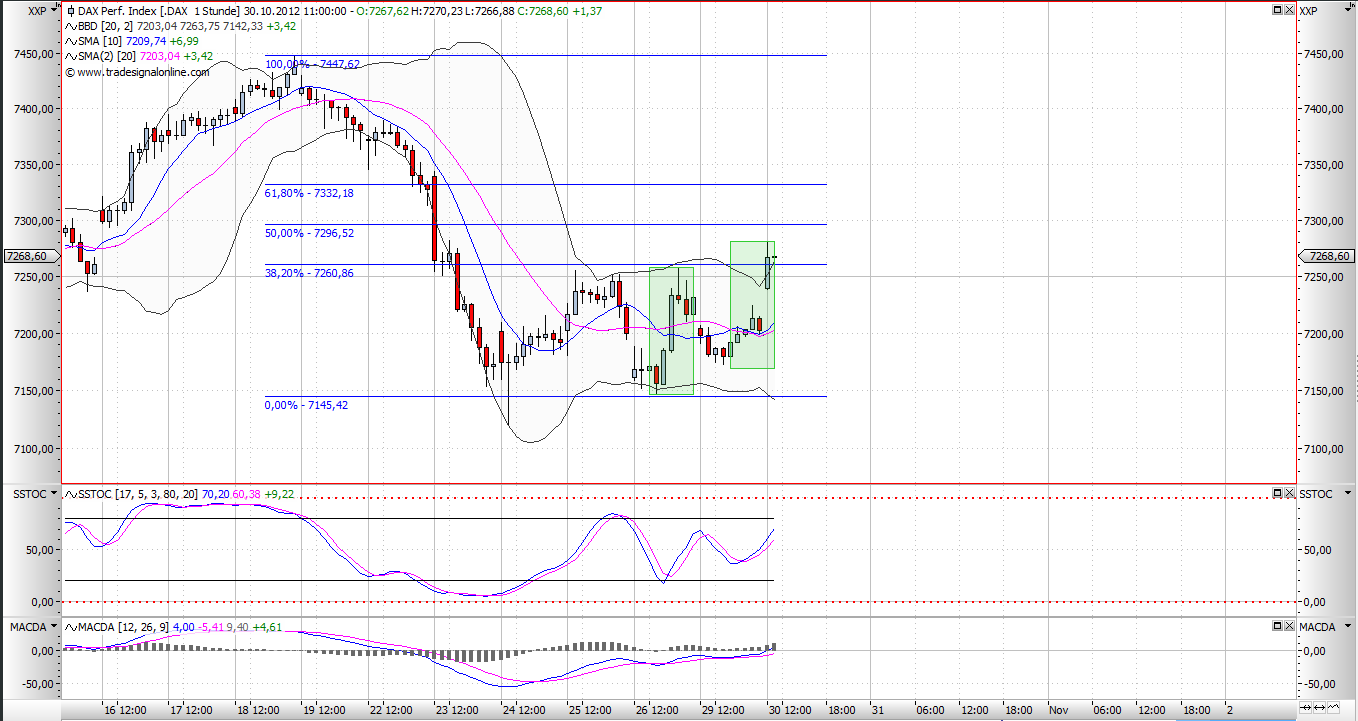Maximize the main DAX price chart pane
Image resolution: width=1358 pixels, height=721 pixels.
point(1277,11)
